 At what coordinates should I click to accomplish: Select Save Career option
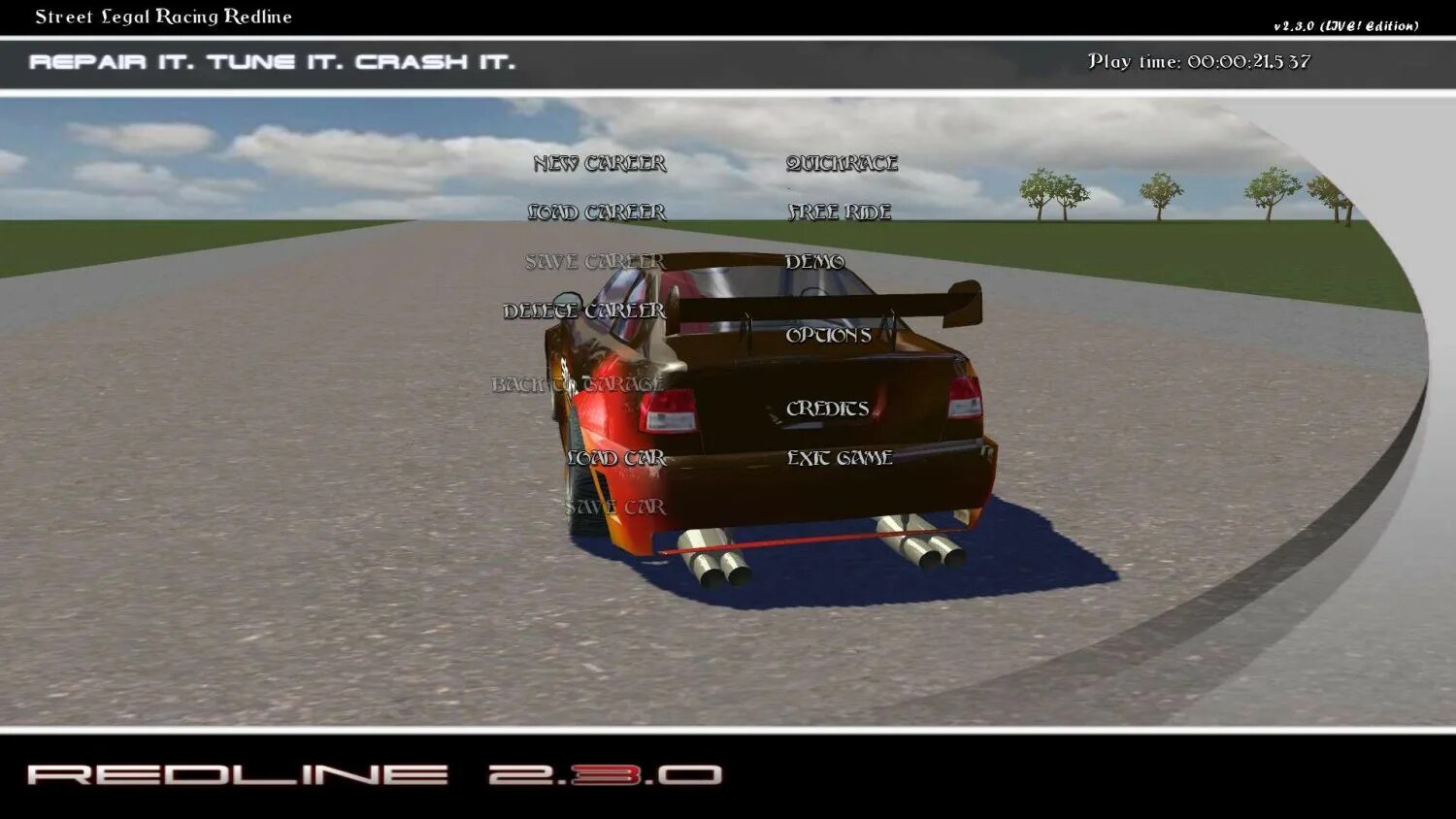click(595, 261)
